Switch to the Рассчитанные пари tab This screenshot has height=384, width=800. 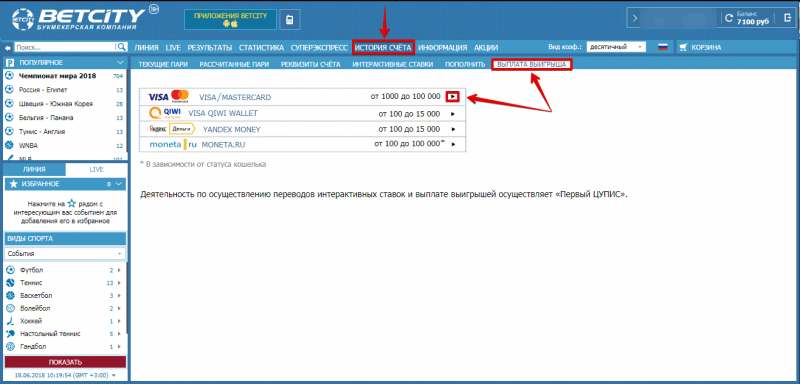click(x=234, y=65)
